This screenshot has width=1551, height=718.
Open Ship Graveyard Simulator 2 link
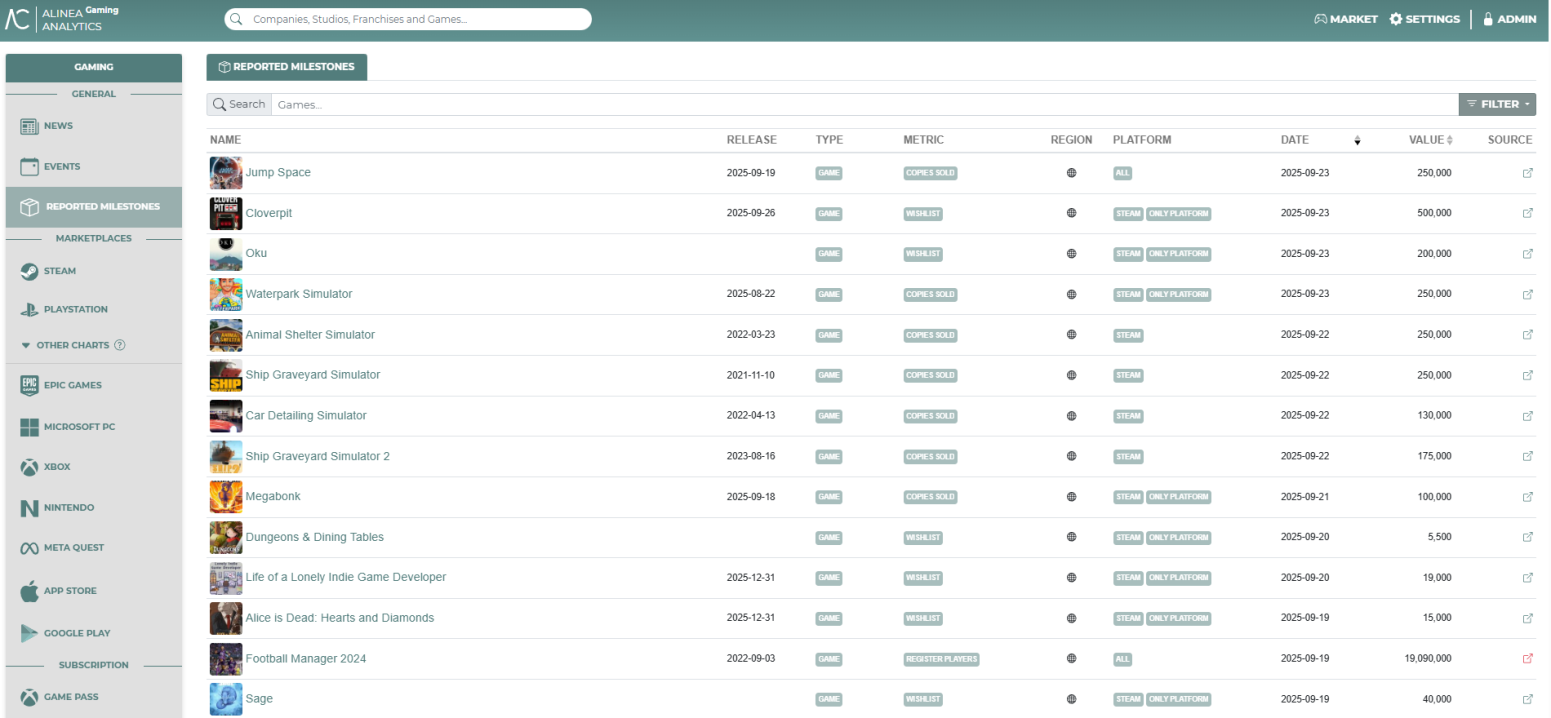[x=318, y=456]
